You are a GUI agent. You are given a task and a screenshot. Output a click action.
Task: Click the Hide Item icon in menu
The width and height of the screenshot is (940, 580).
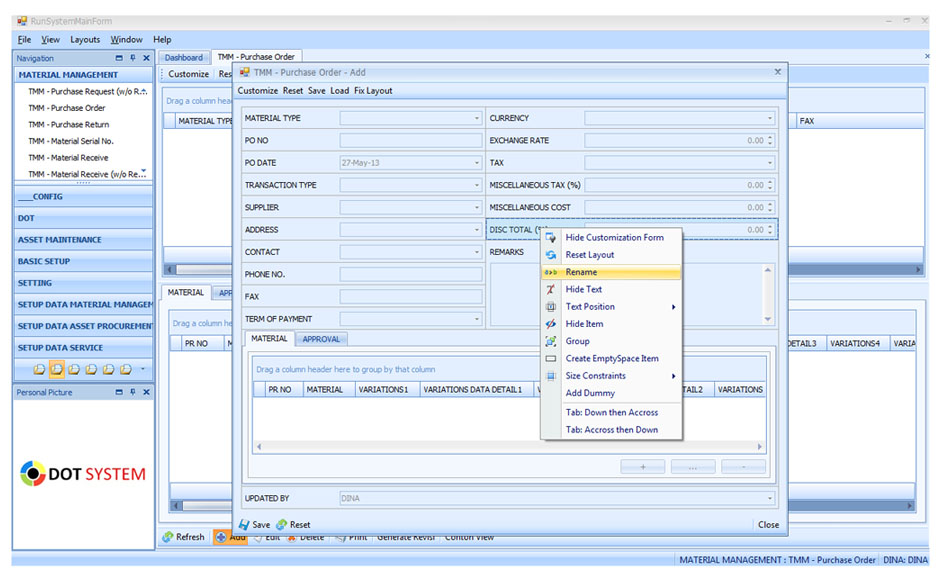[550, 324]
